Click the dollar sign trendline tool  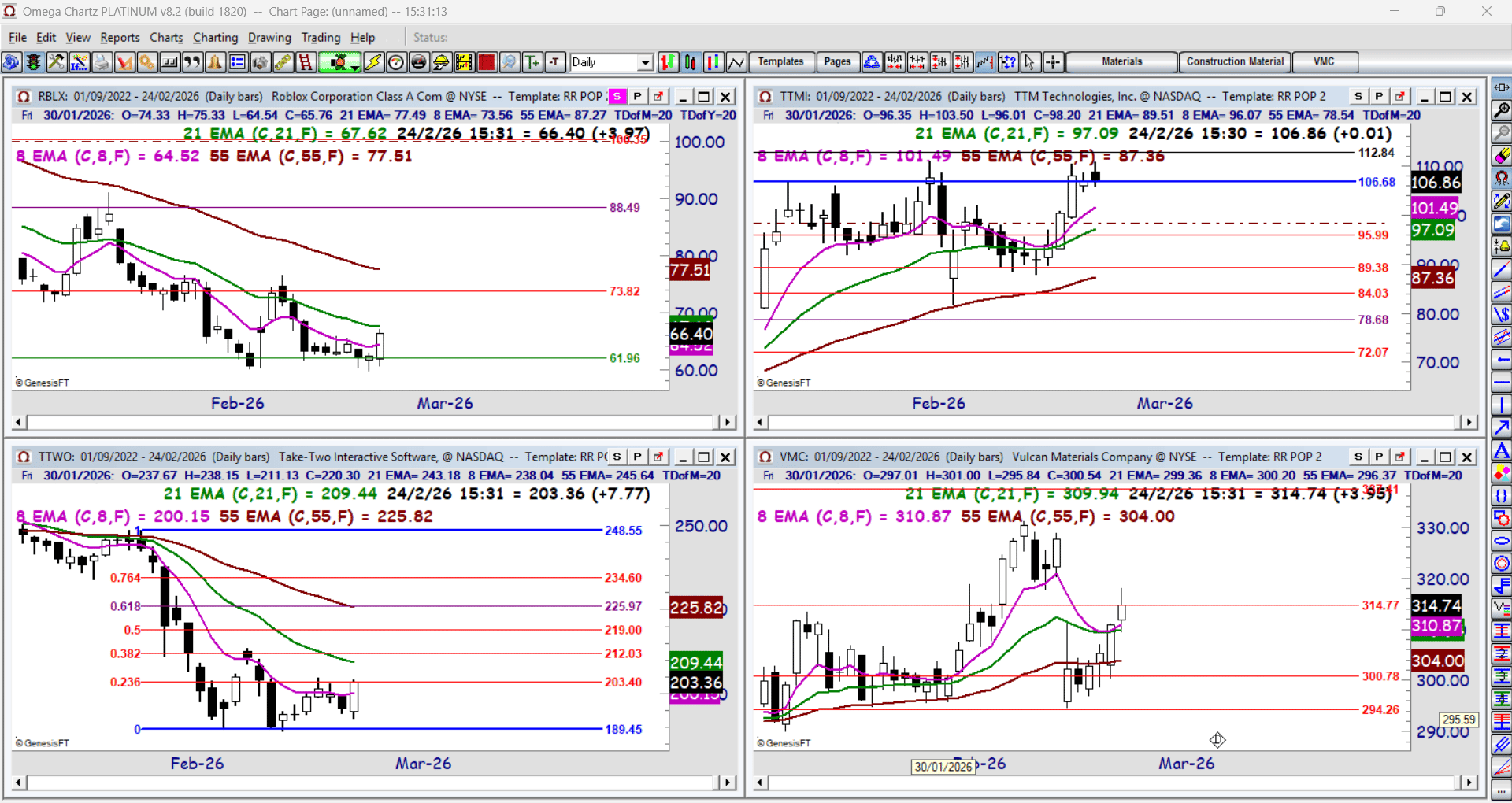coord(1502,315)
